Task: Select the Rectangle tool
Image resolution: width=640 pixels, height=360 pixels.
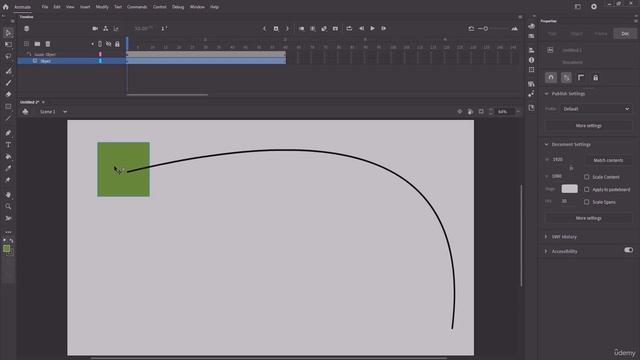Action: click(x=8, y=107)
